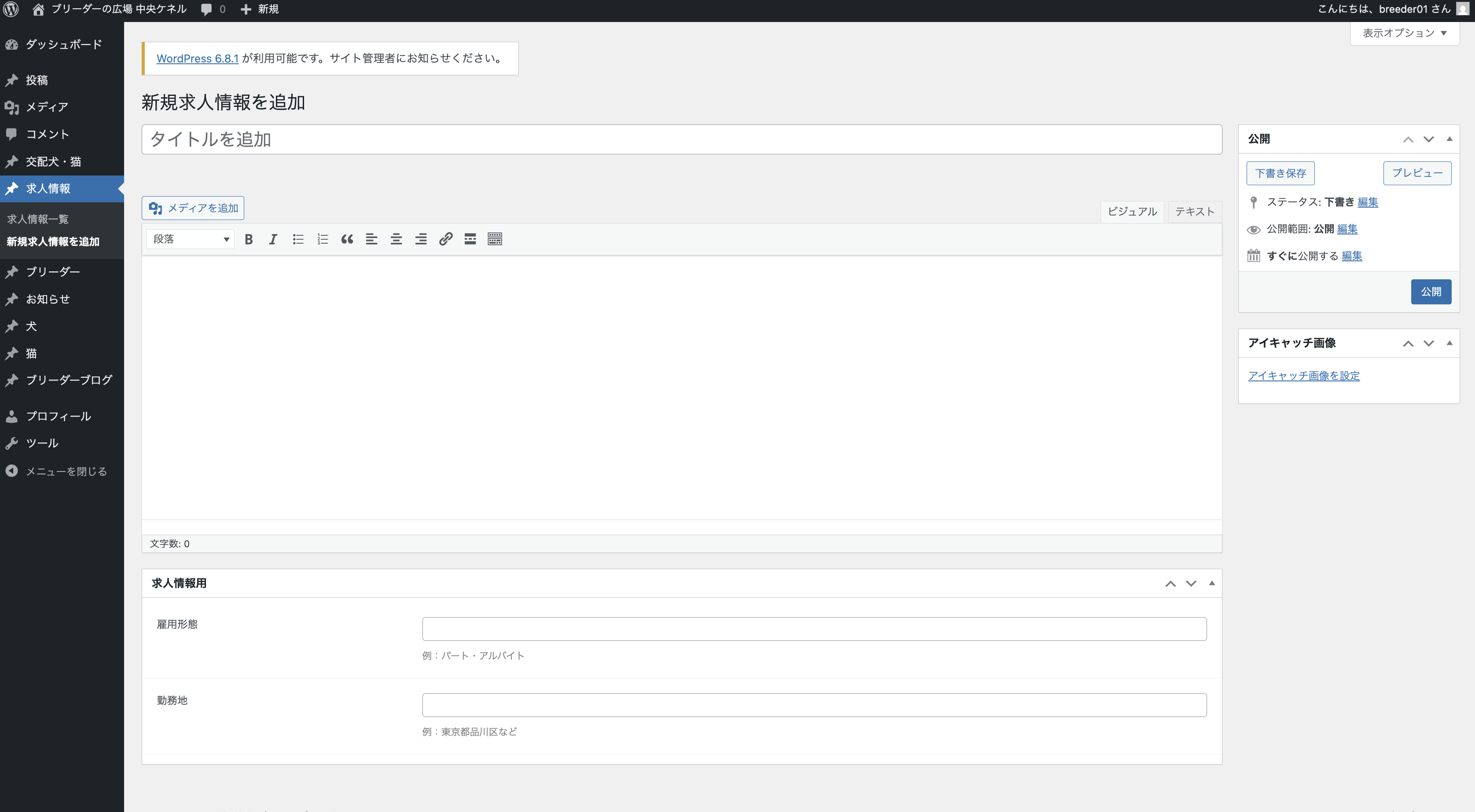Edit the 公開範囲 visibility link
Image resolution: width=1475 pixels, height=812 pixels.
tap(1347, 229)
